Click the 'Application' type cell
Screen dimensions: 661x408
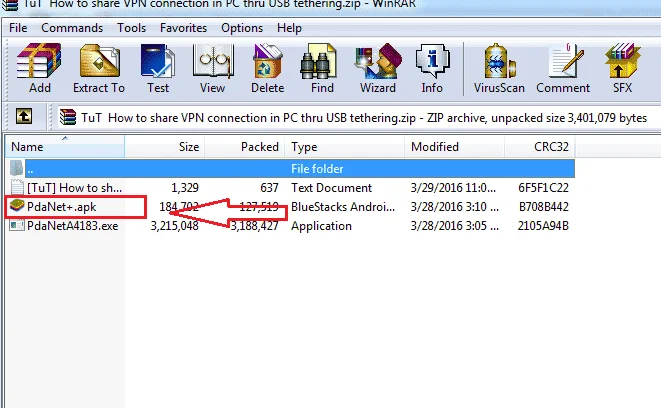coord(321,226)
